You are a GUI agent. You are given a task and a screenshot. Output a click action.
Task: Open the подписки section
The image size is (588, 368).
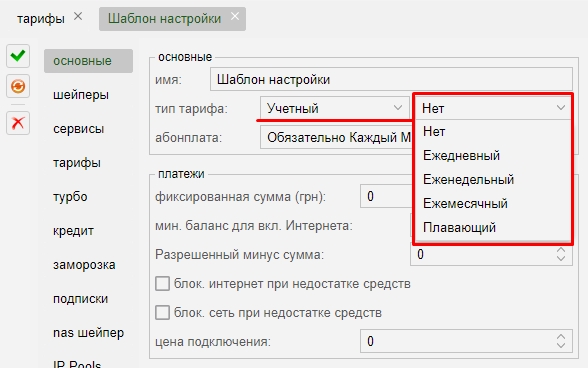(81, 299)
